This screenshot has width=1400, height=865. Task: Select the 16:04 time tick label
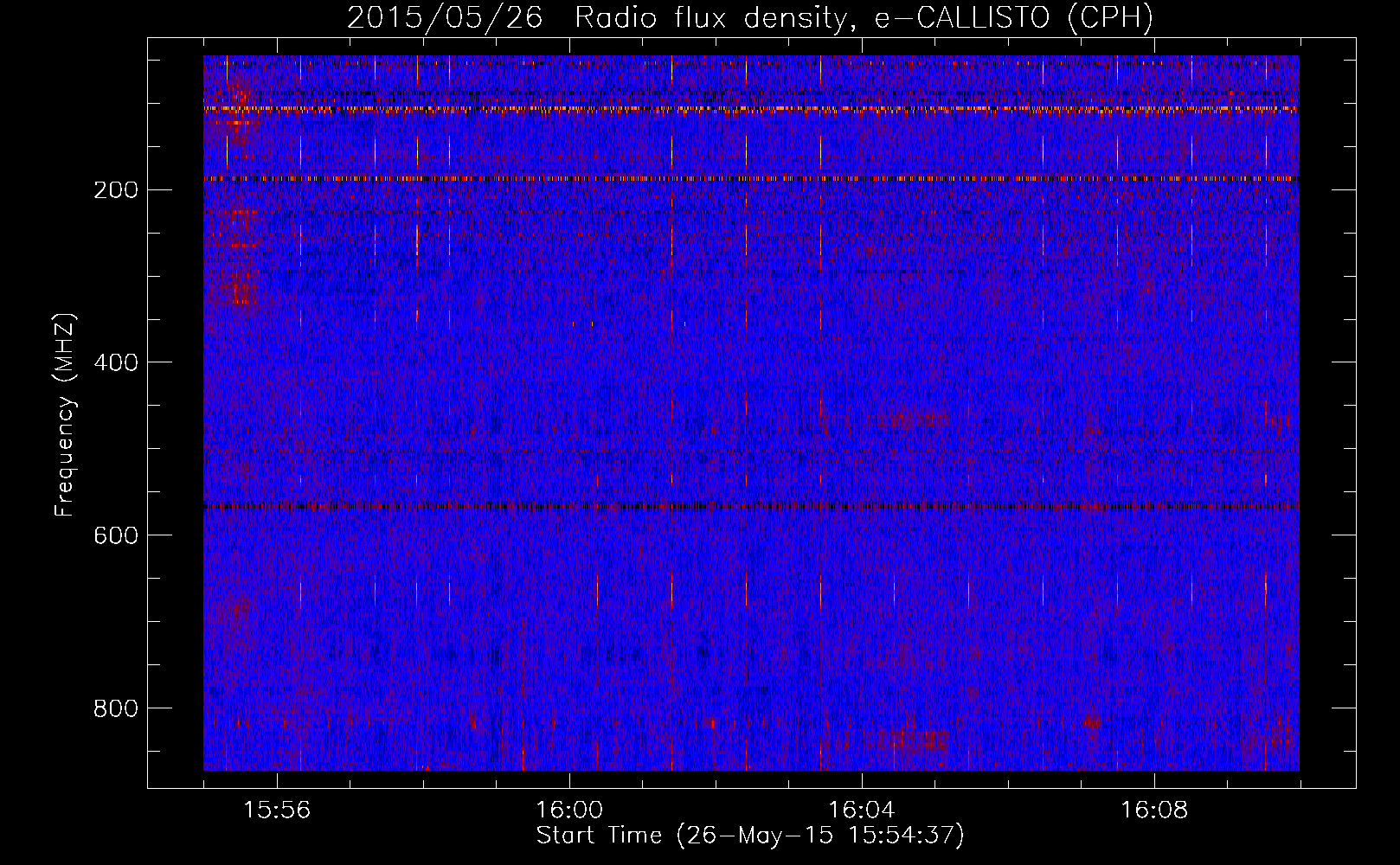(x=862, y=811)
